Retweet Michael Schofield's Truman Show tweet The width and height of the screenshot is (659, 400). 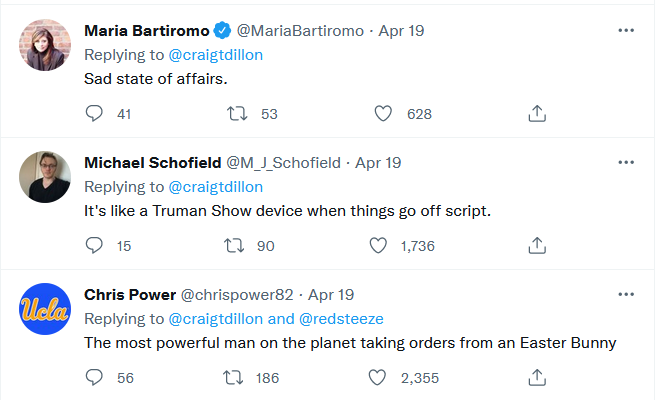coord(239,245)
